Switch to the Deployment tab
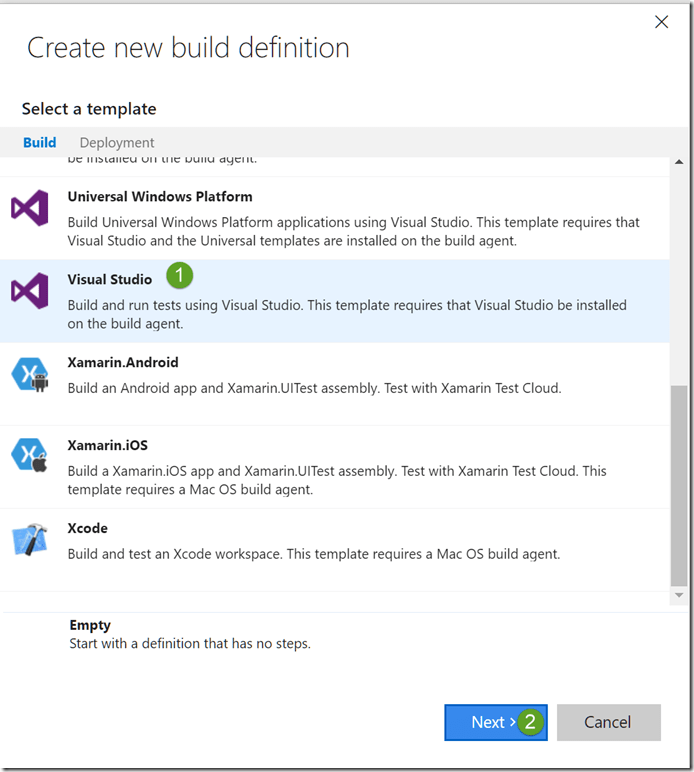Screen dimensions: 694x772 [117, 142]
